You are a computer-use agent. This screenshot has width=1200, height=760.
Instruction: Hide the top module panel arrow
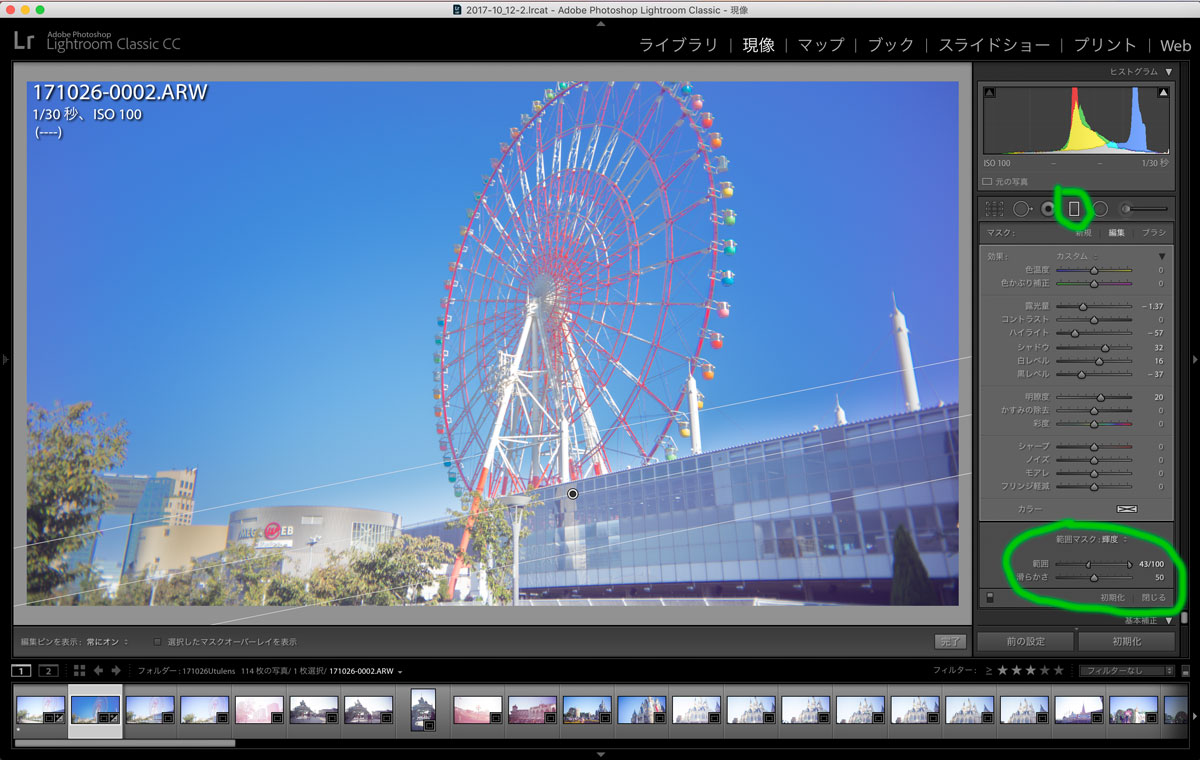click(600, 22)
